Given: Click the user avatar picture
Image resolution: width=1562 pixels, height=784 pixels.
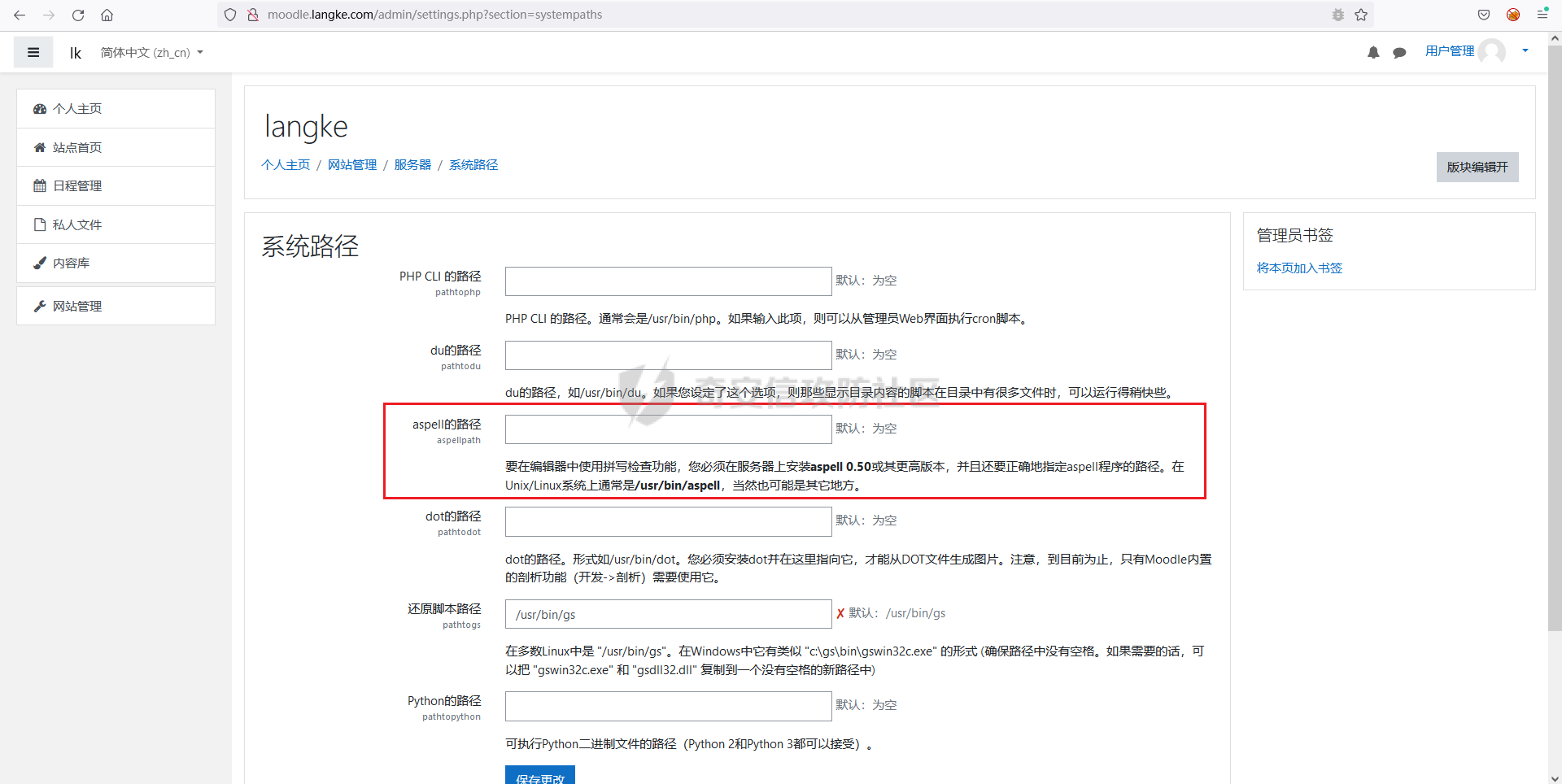Looking at the screenshot, I should pyautogui.click(x=1492, y=52).
